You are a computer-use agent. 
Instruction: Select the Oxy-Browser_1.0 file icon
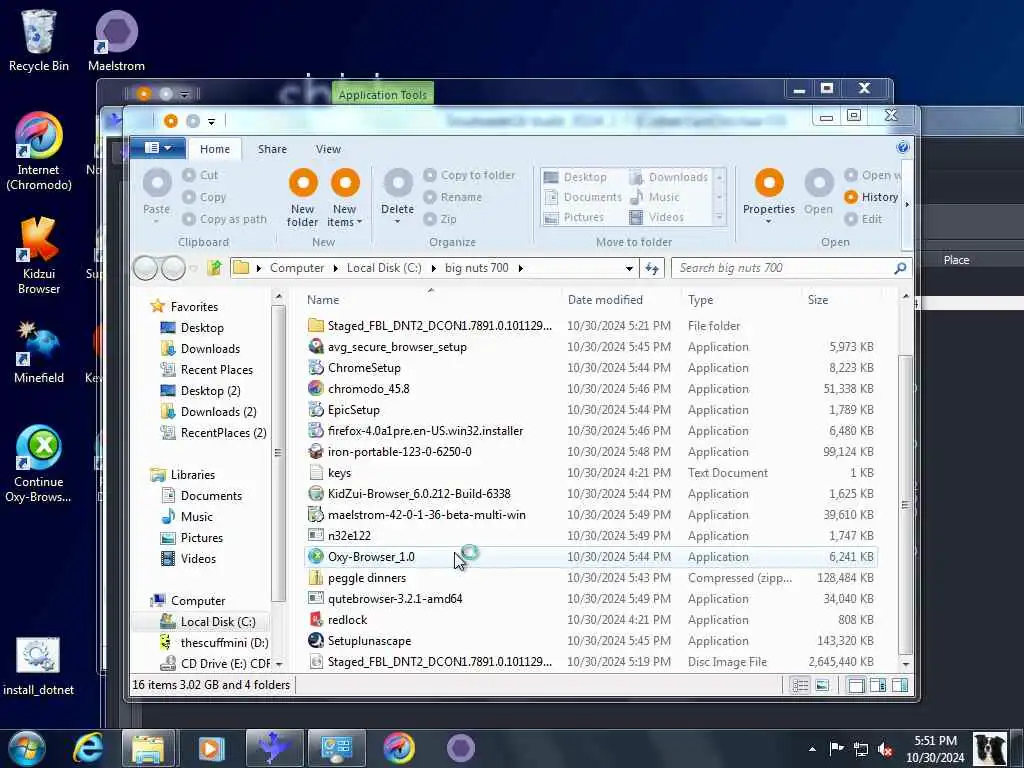(316, 556)
